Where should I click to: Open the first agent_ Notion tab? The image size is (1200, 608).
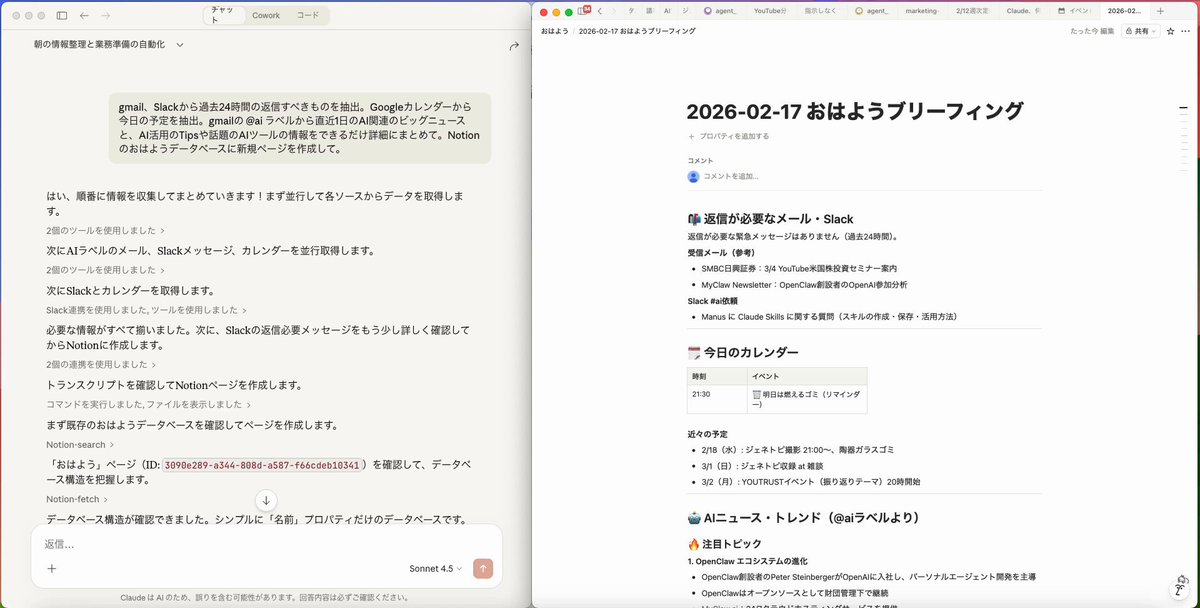[722, 11]
